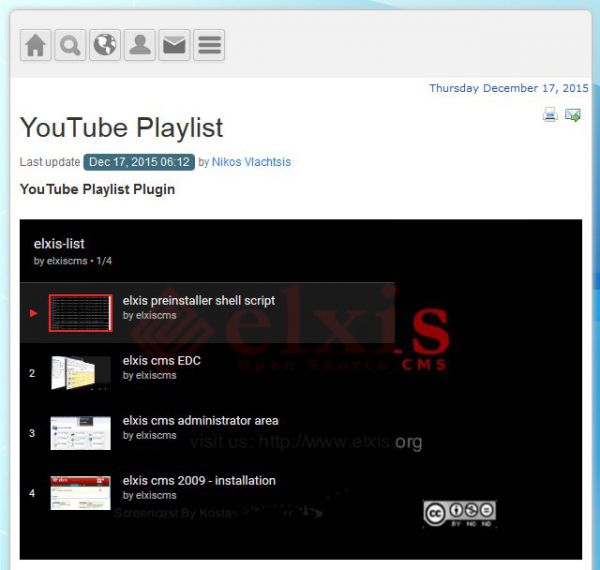
Task: Click by elxiscms playlist owner text
Action: pos(60,261)
